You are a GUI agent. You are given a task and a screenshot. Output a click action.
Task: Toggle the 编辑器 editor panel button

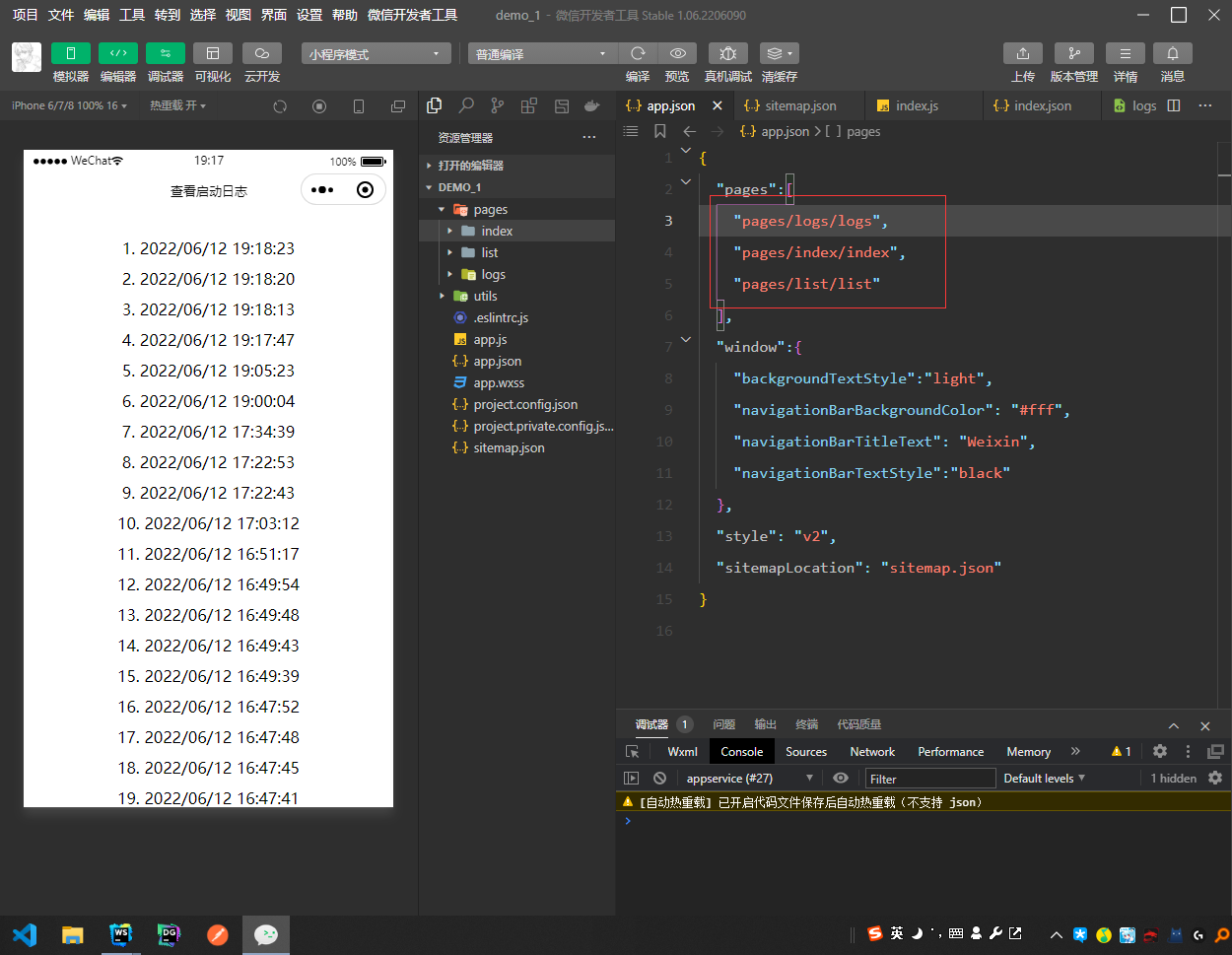coord(118,53)
